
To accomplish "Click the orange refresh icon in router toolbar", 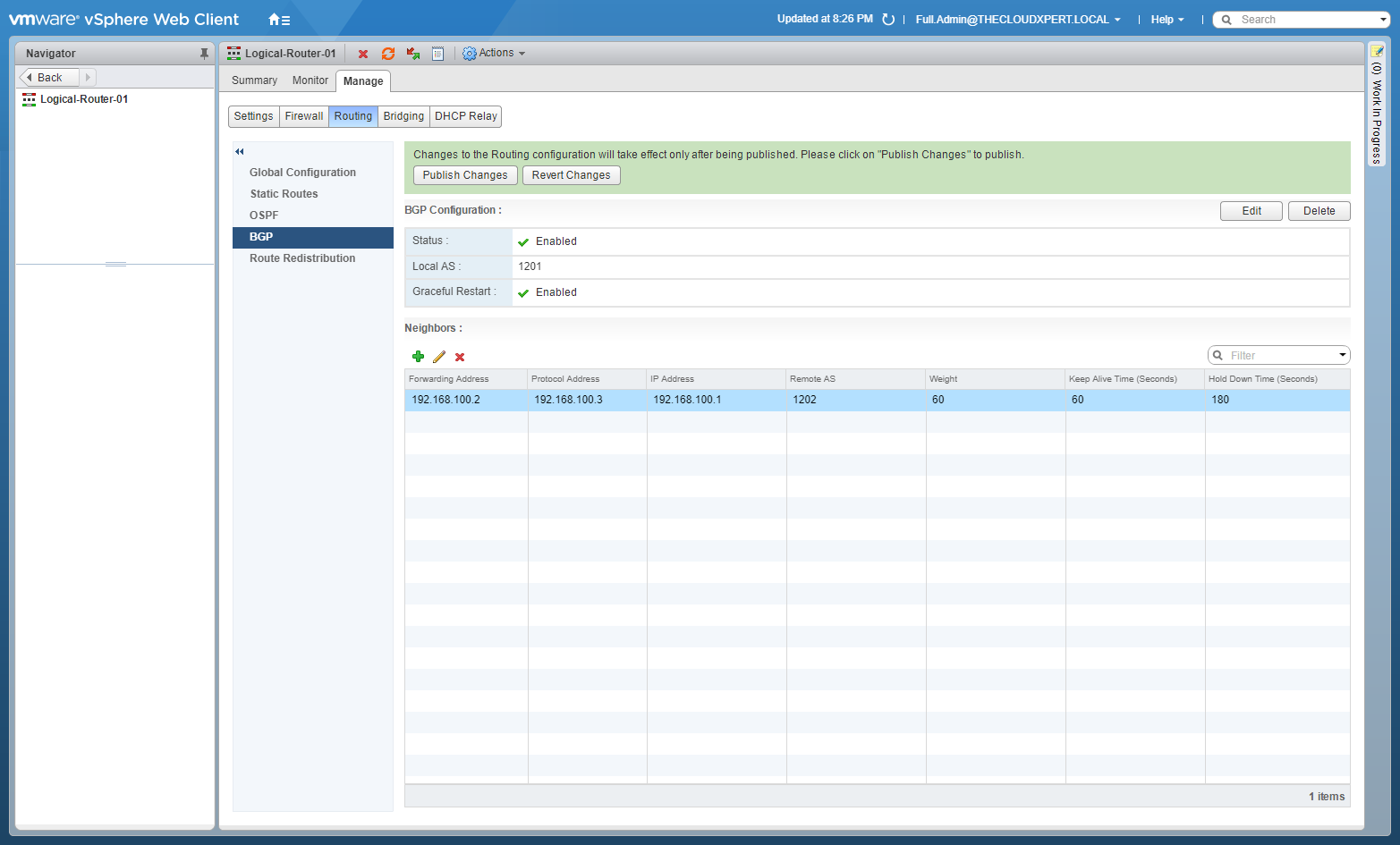I will 388,54.
